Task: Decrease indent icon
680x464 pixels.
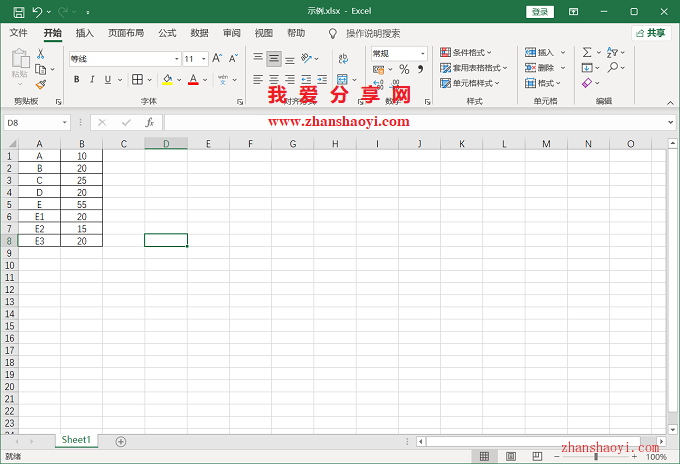Action: [306, 79]
